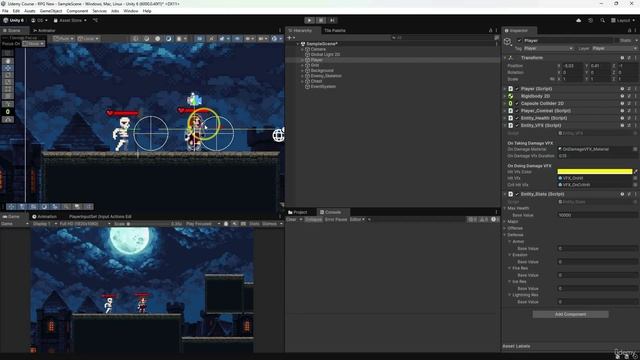Select the Move tool in scene toolbar
This screenshot has height=360, width=640.
(x=8, y=68)
